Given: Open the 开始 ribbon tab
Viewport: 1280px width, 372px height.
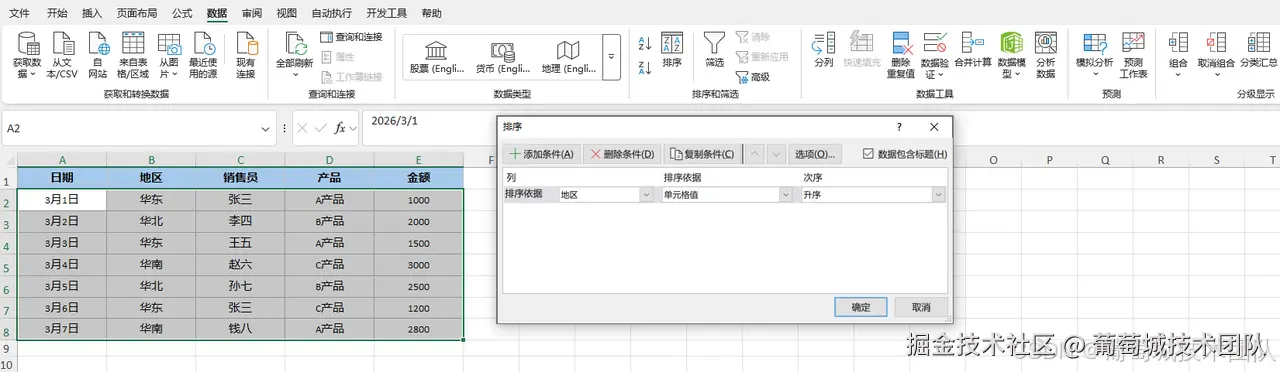Looking at the screenshot, I should [x=57, y=13].
